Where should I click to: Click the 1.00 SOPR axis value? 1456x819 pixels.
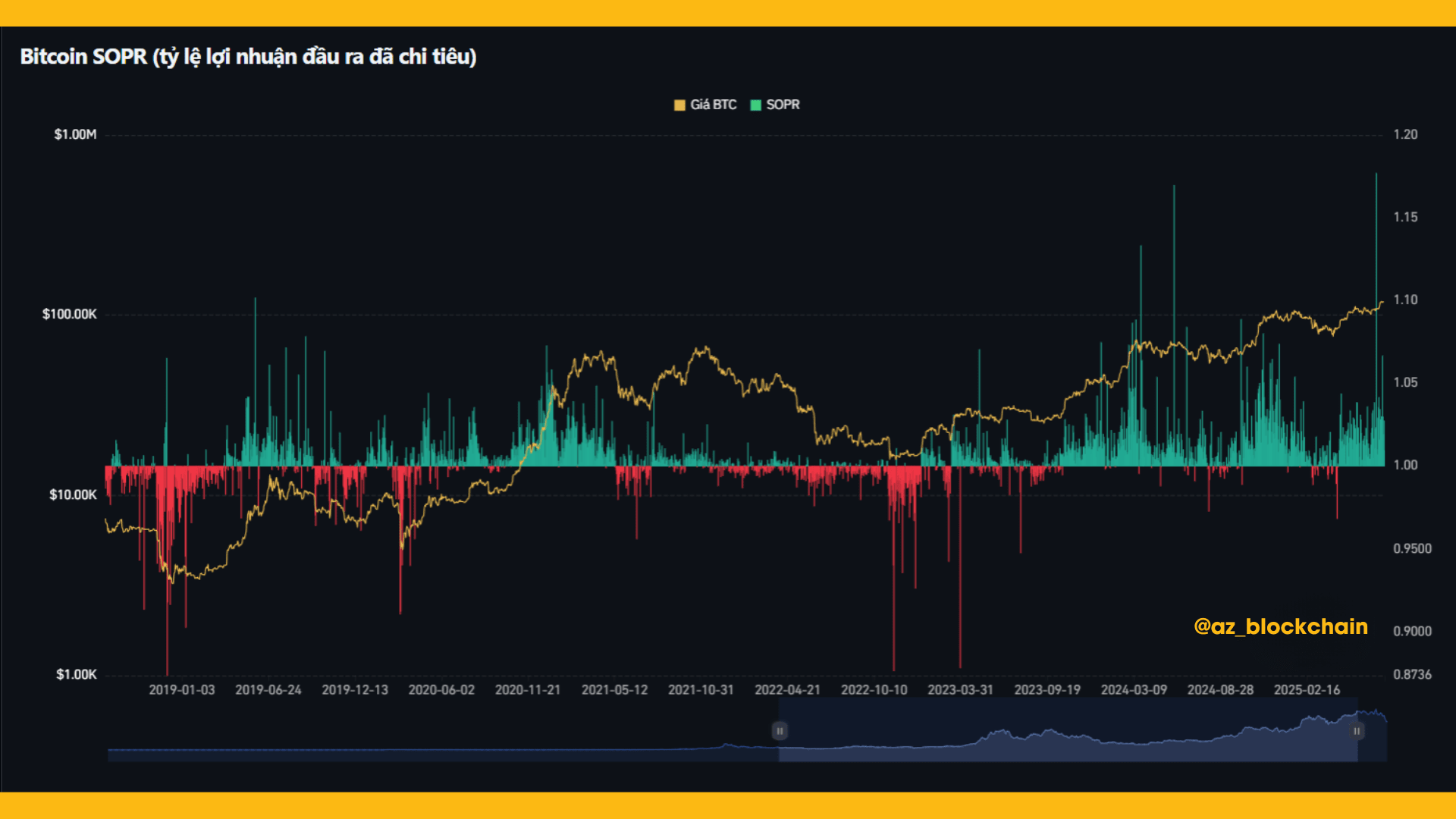click(1405, 465)
